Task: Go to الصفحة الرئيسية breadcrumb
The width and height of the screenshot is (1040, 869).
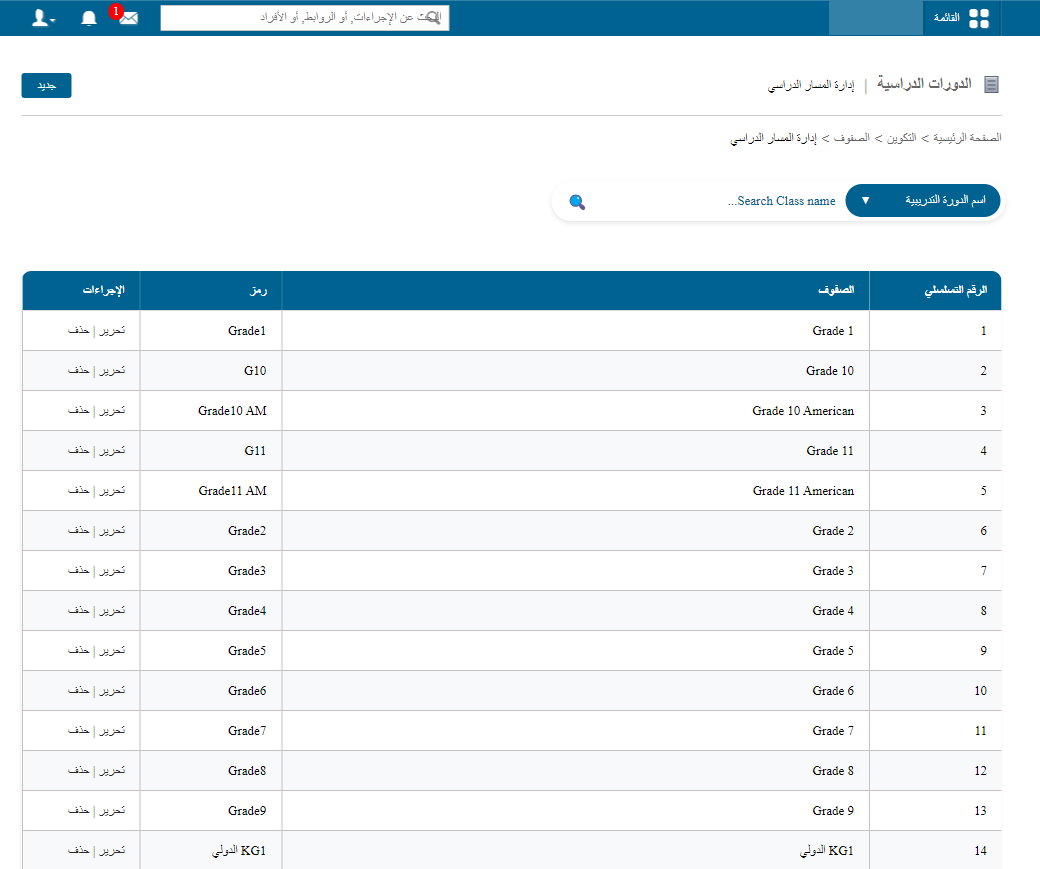Action: 967,138
